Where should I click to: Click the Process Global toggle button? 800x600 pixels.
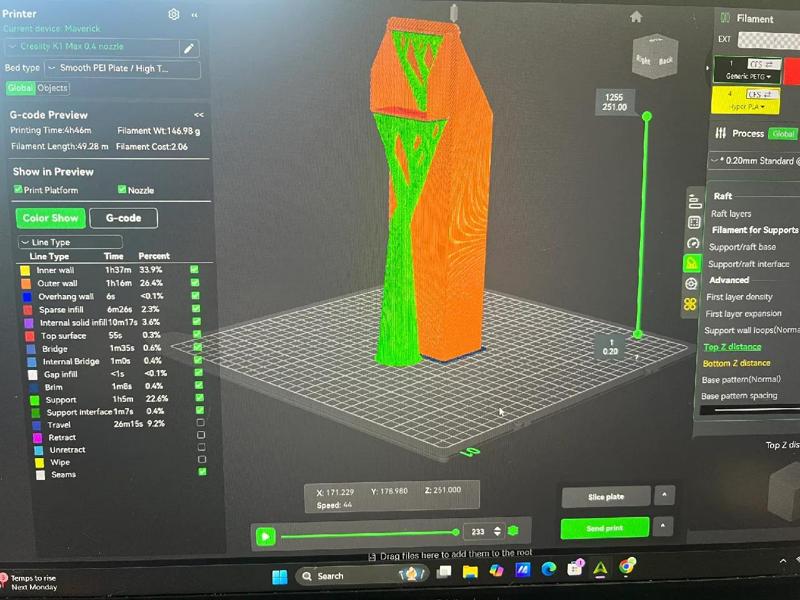(x=783, y=134)
